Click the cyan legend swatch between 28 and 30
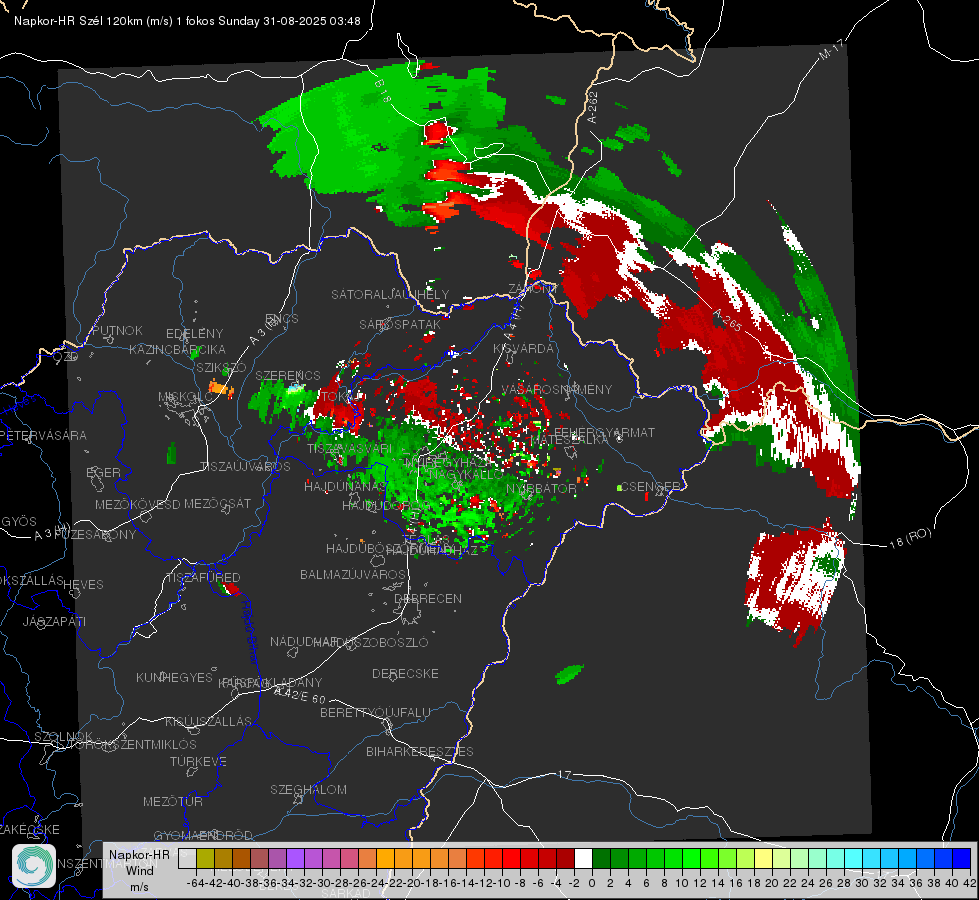 [x=854, y=858]
